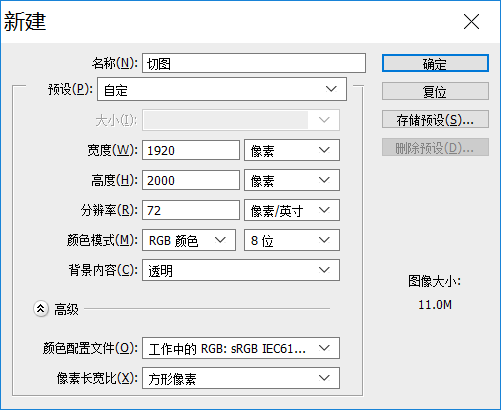The image size is (501, 410).
Task: Open the 高度 unit dropdown 像素
Action: tap(292, 180)
